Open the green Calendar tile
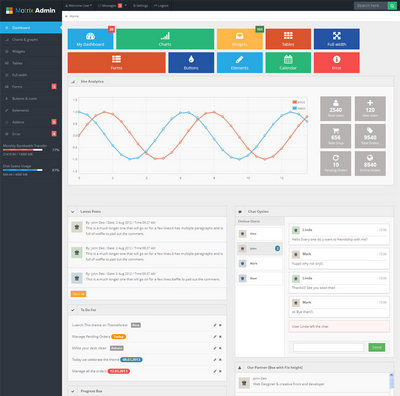 tap(288, 62)
